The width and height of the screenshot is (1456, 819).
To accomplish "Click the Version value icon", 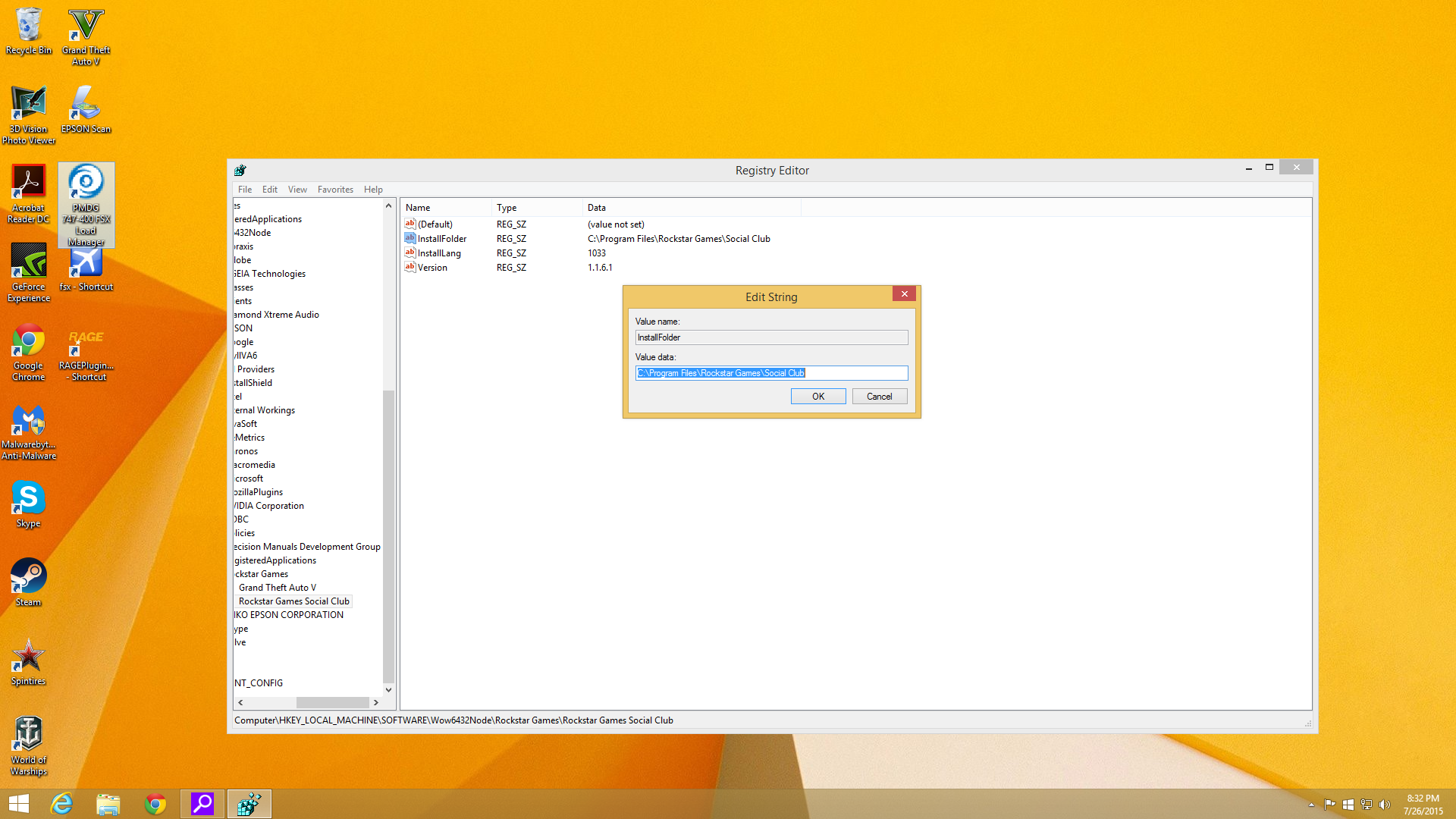I will [409, 267].
